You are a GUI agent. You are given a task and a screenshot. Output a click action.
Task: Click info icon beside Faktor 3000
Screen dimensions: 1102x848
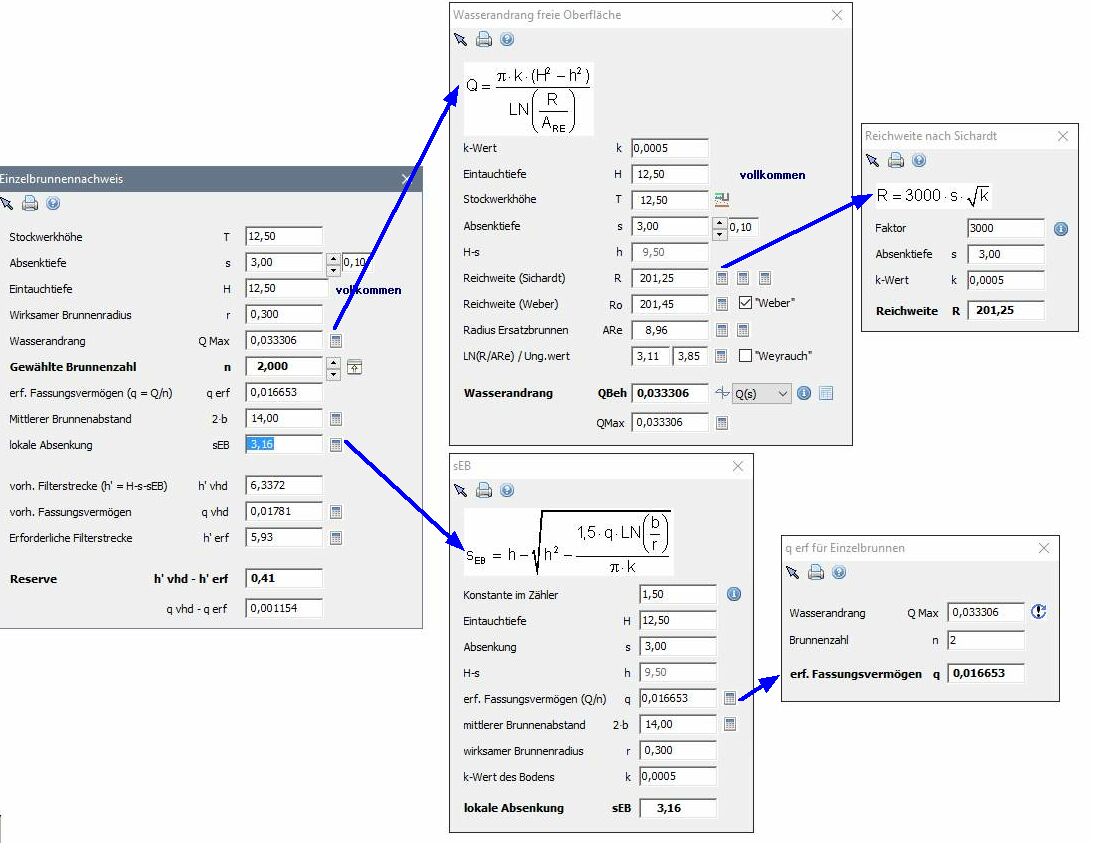tap(1061, 229)
